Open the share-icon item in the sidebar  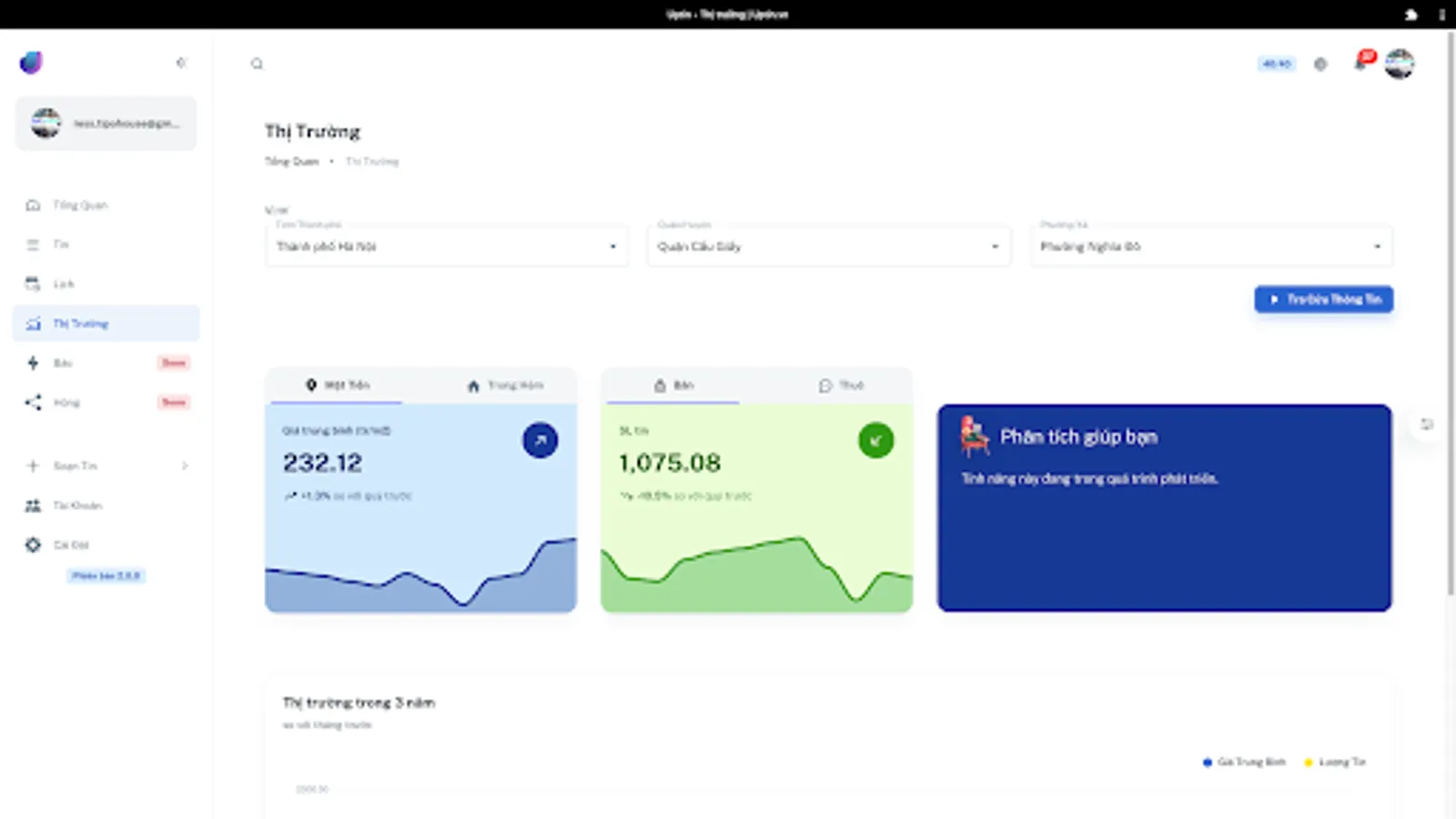coord(106,402)
